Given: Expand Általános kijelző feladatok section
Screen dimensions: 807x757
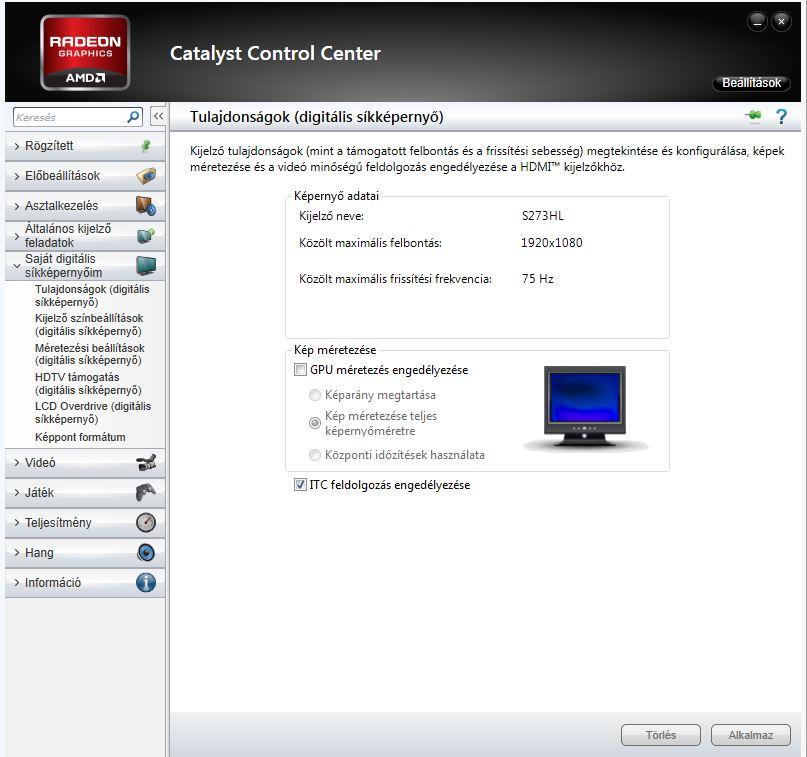Looking at the screenshot, I should coord(85,236).
